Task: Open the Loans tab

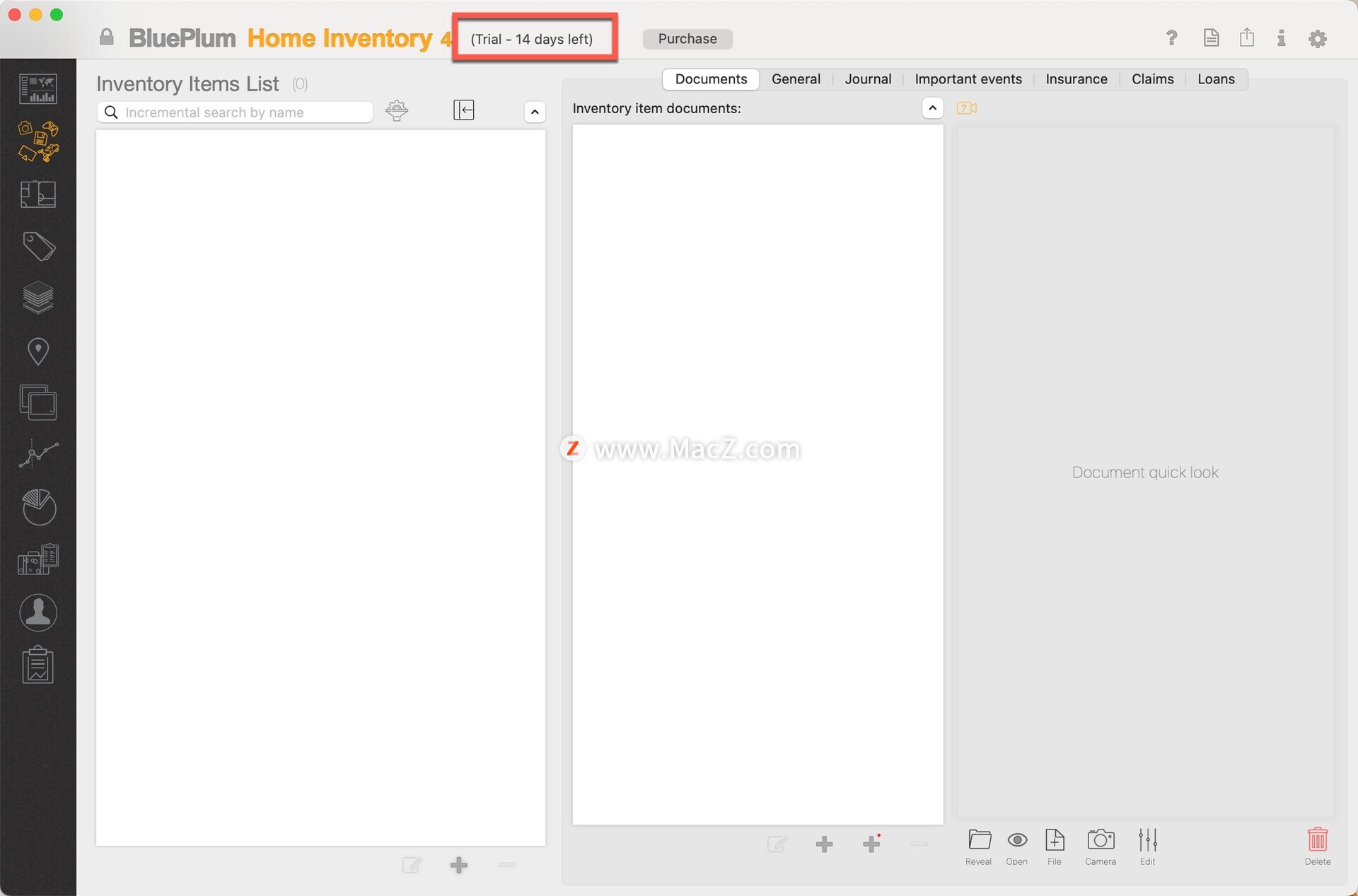Action: [x=1216, y=79]
